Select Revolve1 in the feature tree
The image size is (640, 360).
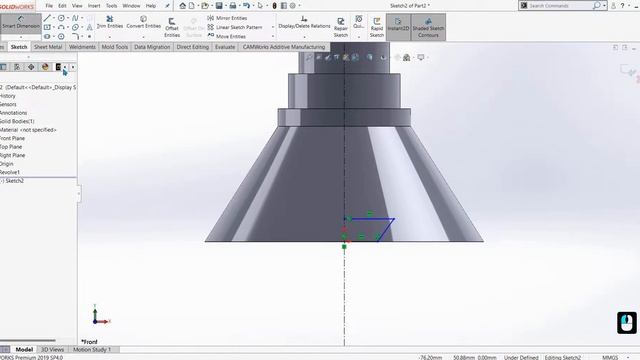coord(9,172)
